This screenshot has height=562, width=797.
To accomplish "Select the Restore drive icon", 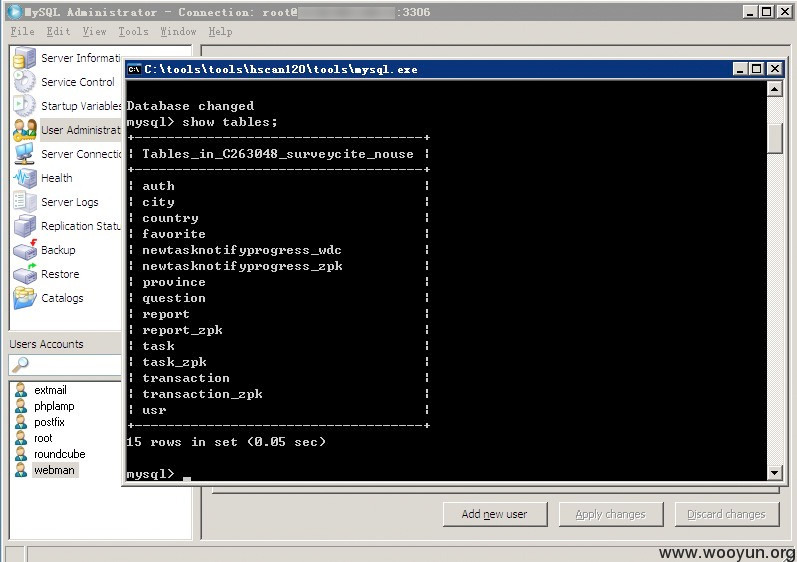I will (24, 273).
